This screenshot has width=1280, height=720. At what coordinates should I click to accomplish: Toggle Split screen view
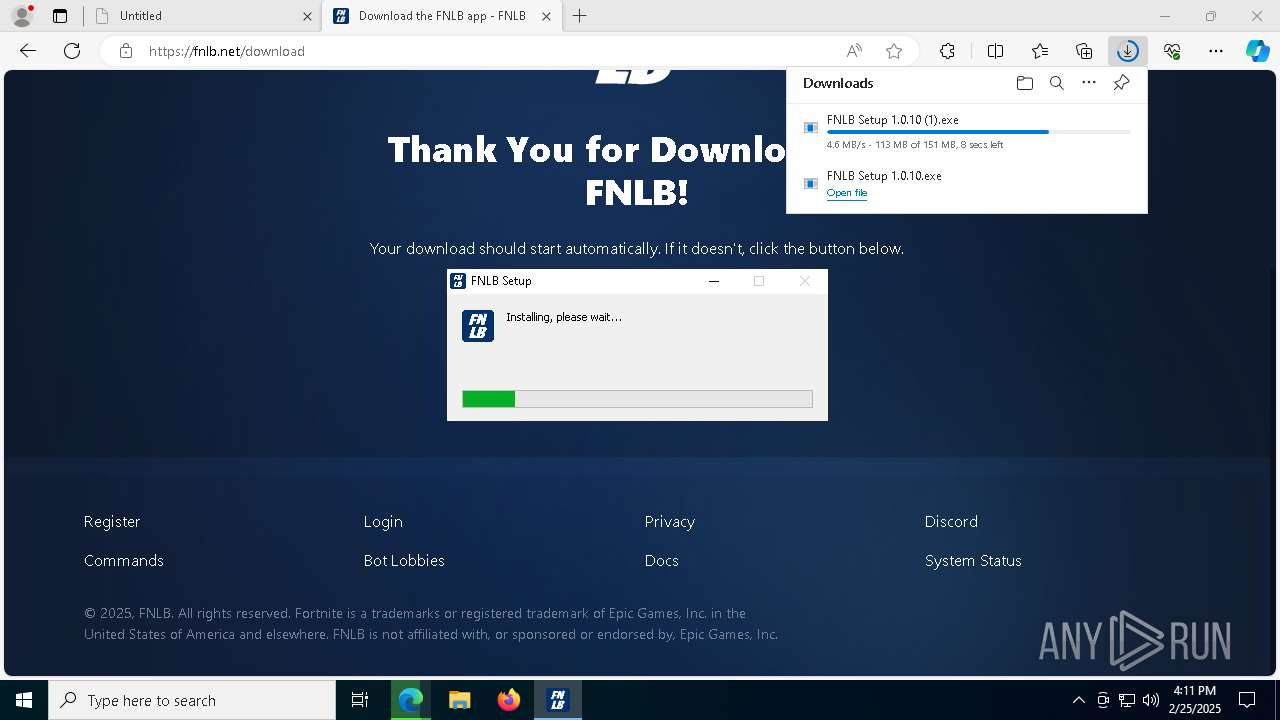[x=996, y=51]
